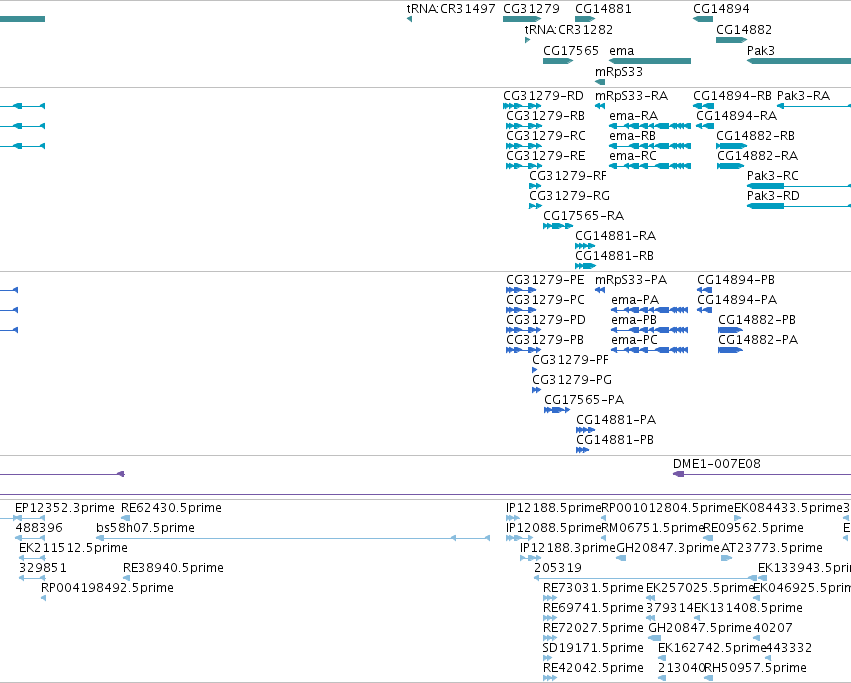Viewport: 851px width, 683px height.
Task: Click the ema gene bar
Action: pos(650,61)
